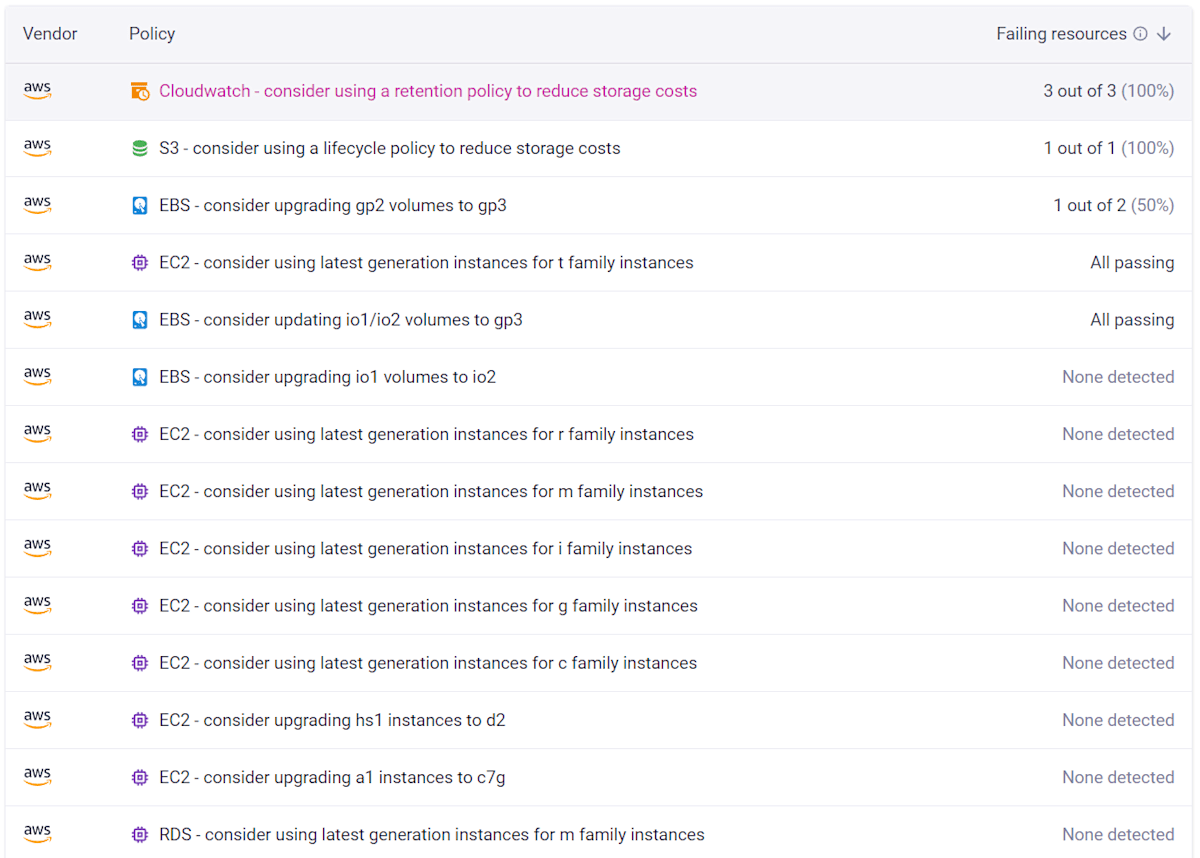This screenshot has width=1200, height=858.
Task: Click 'None detected' in the EC2 r family row
Action: tap(1118, 434)
